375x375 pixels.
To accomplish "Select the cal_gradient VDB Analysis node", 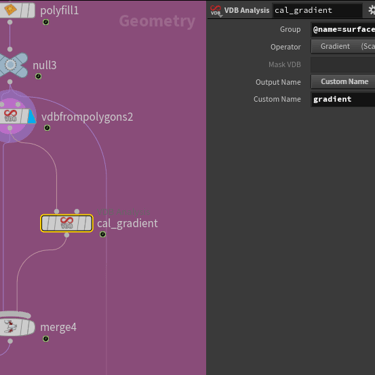I will 67,223.
